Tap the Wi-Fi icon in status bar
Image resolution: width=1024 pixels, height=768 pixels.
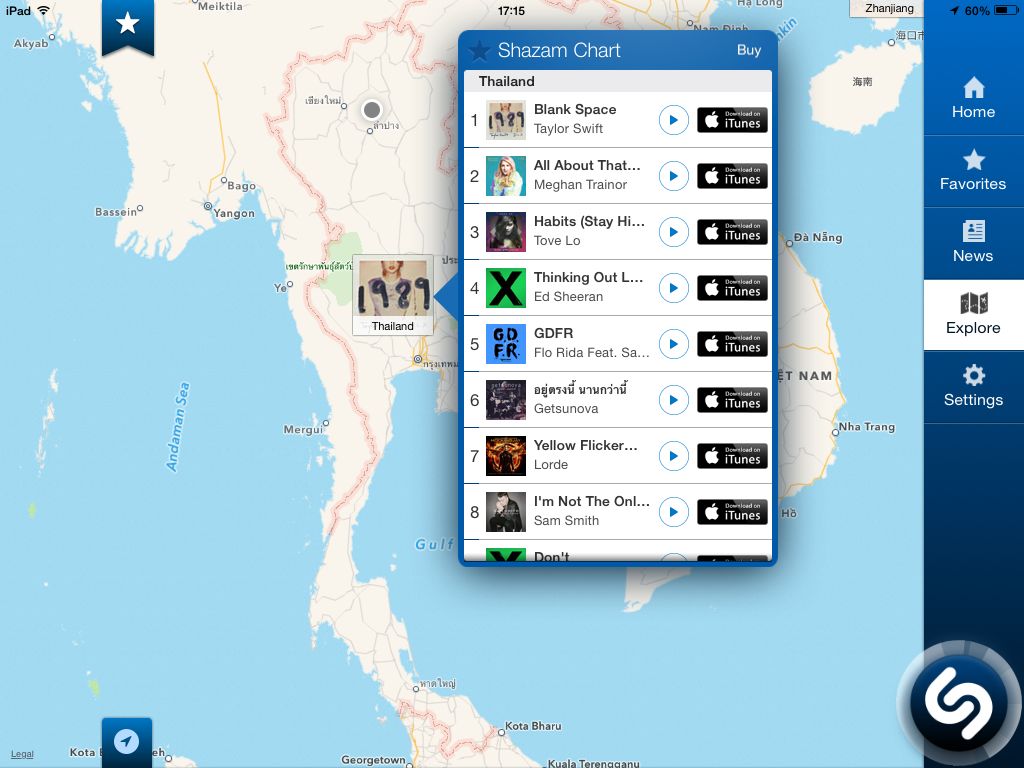(44, 10)
